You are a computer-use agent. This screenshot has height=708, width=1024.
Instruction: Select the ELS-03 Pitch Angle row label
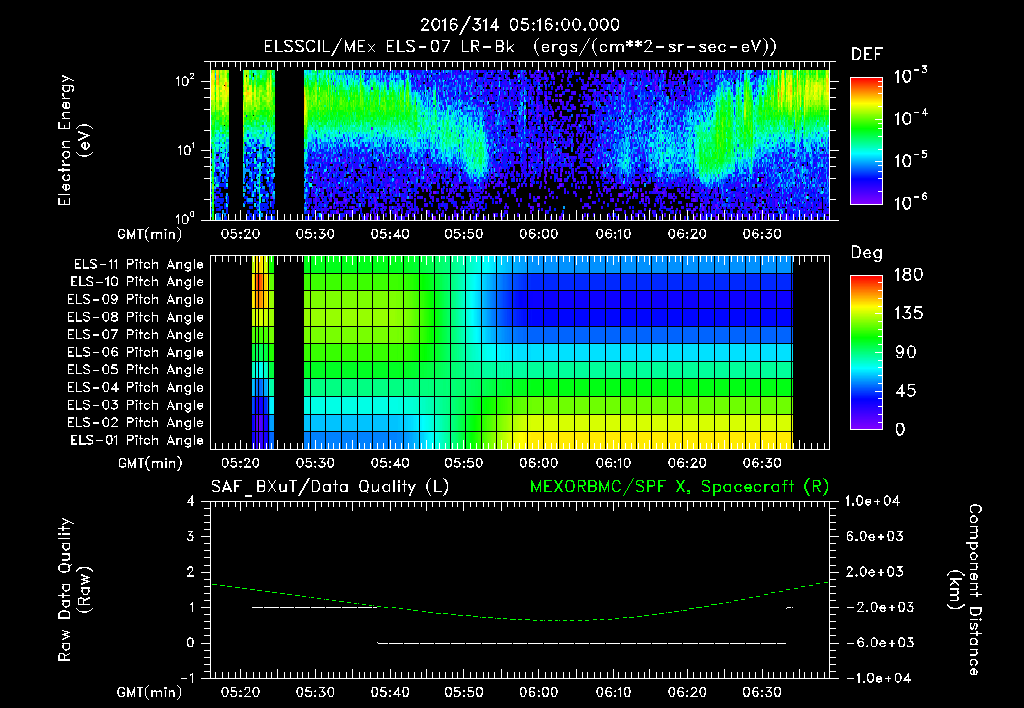pos(136,405)
